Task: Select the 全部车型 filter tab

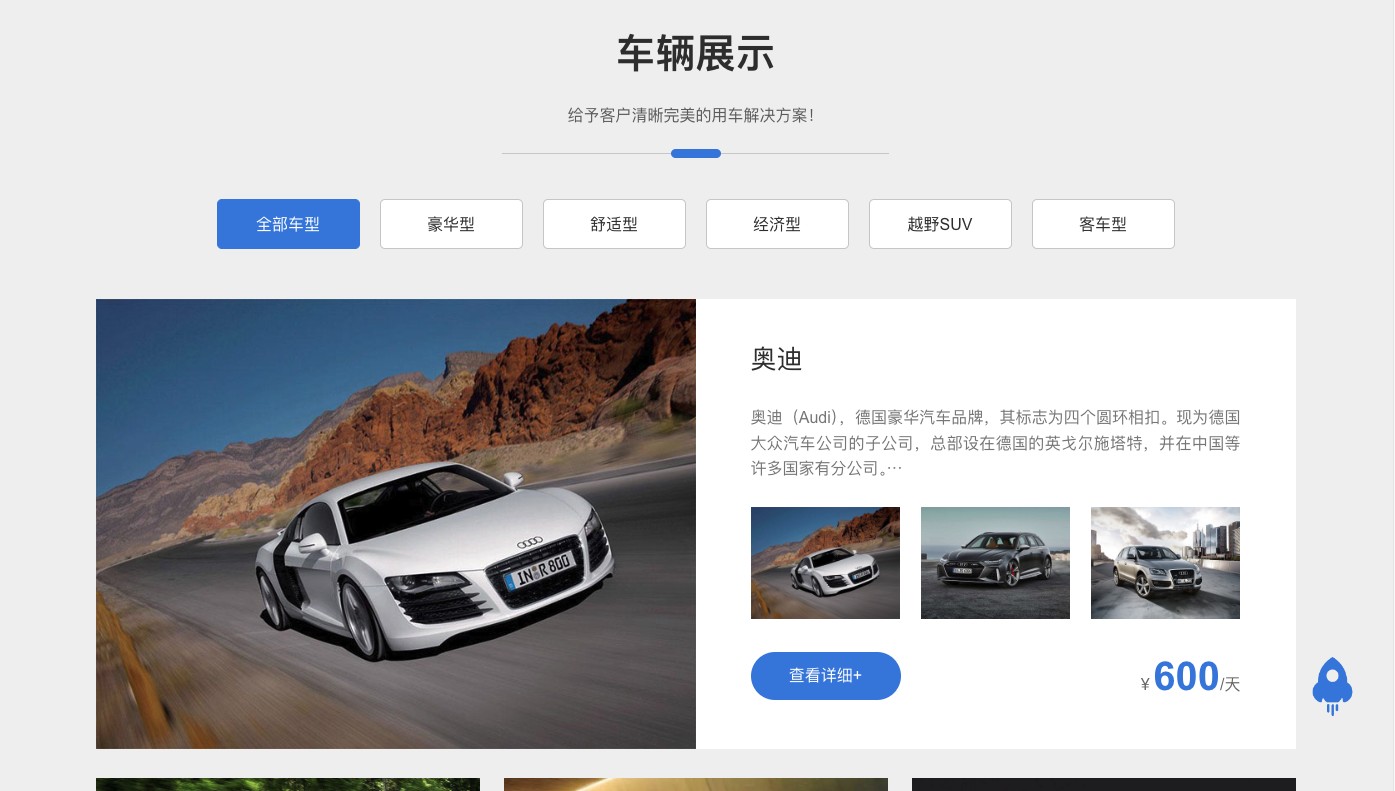Action: (288, 224)
